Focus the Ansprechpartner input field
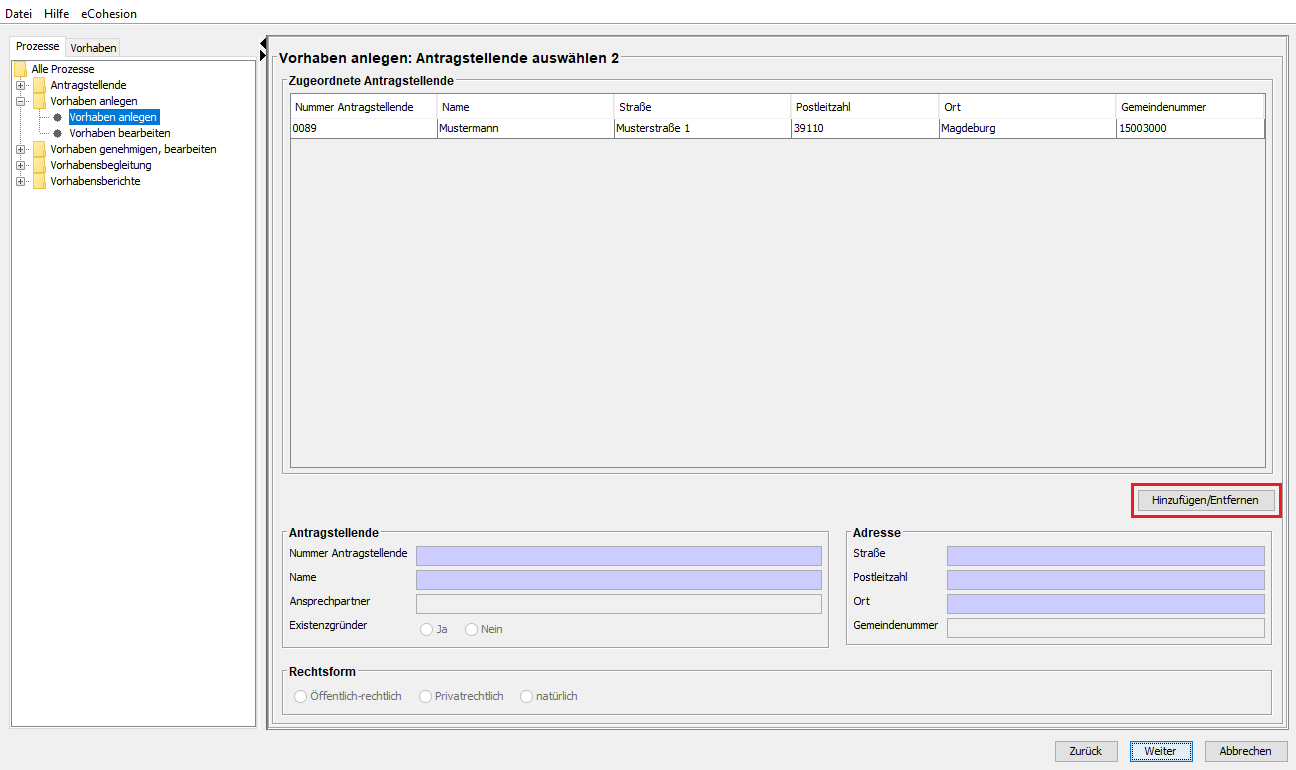The image size is (1296, 770). 619,604
